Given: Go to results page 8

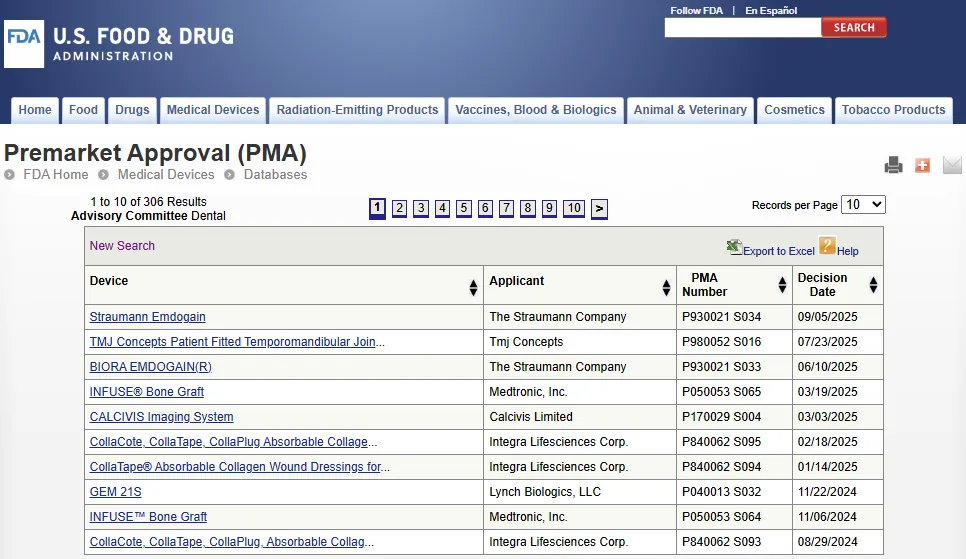Looking at the screenshot, I should 527,208.
